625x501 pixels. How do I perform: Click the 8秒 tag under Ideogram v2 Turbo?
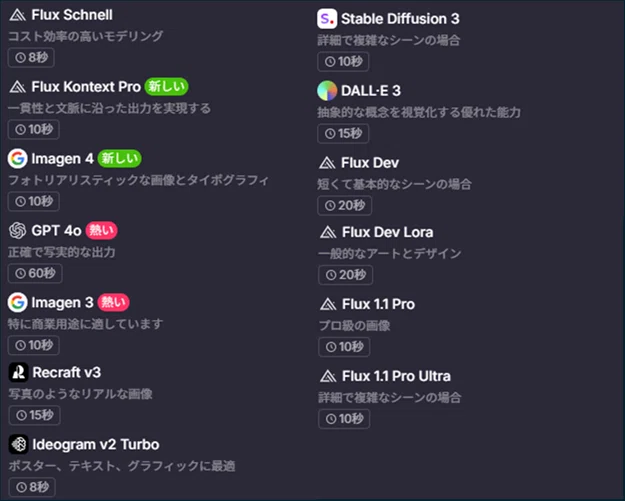32,487
